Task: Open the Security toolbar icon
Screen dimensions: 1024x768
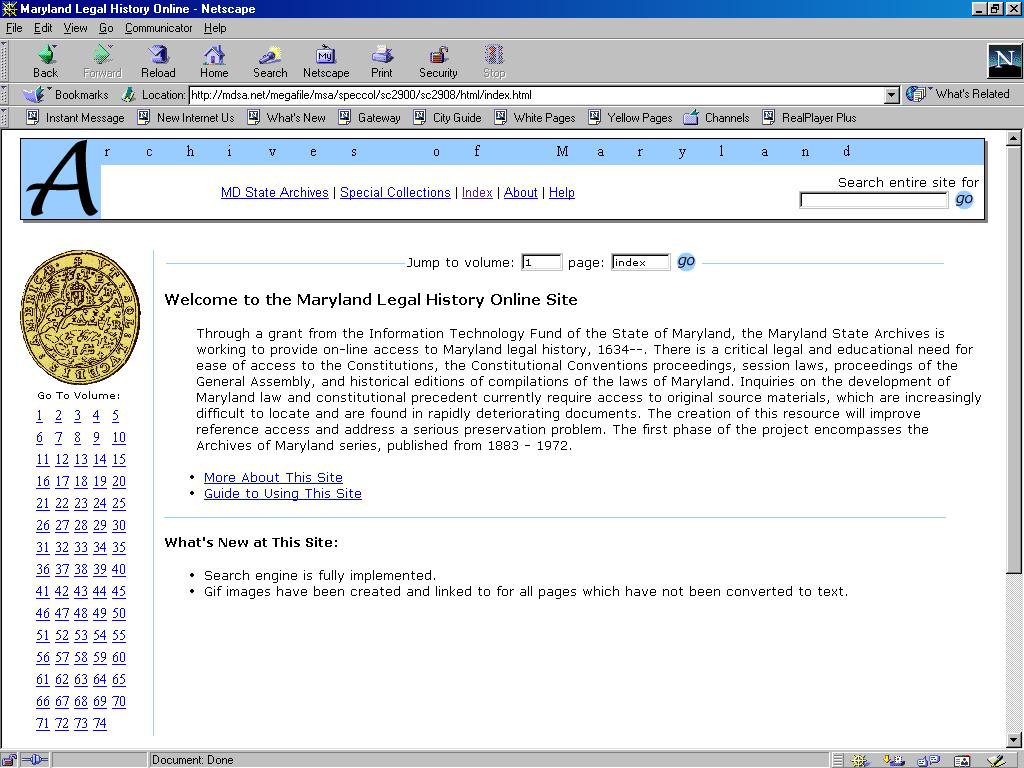Action: pos(438,61)
